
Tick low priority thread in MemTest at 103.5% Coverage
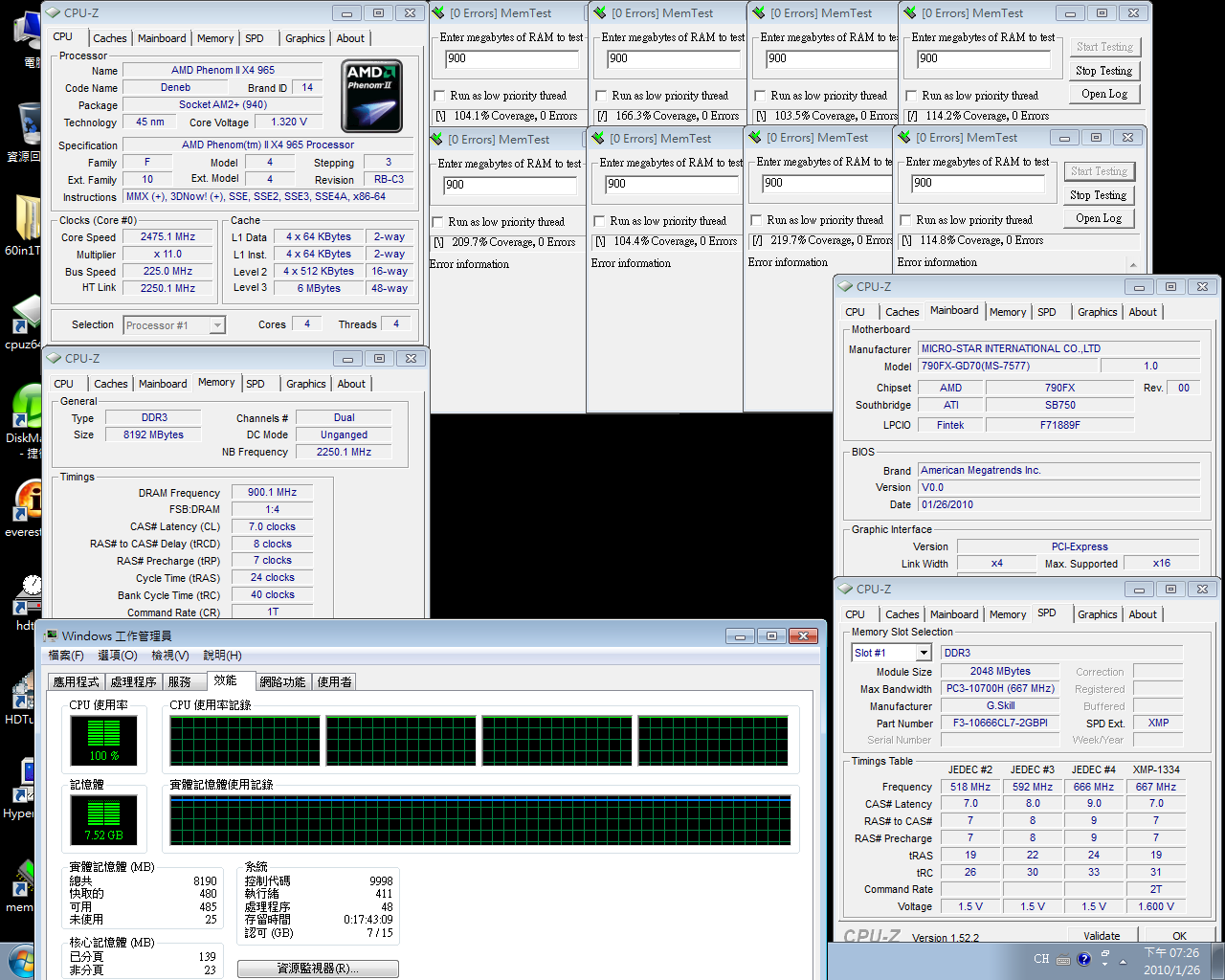coord(760,96)
